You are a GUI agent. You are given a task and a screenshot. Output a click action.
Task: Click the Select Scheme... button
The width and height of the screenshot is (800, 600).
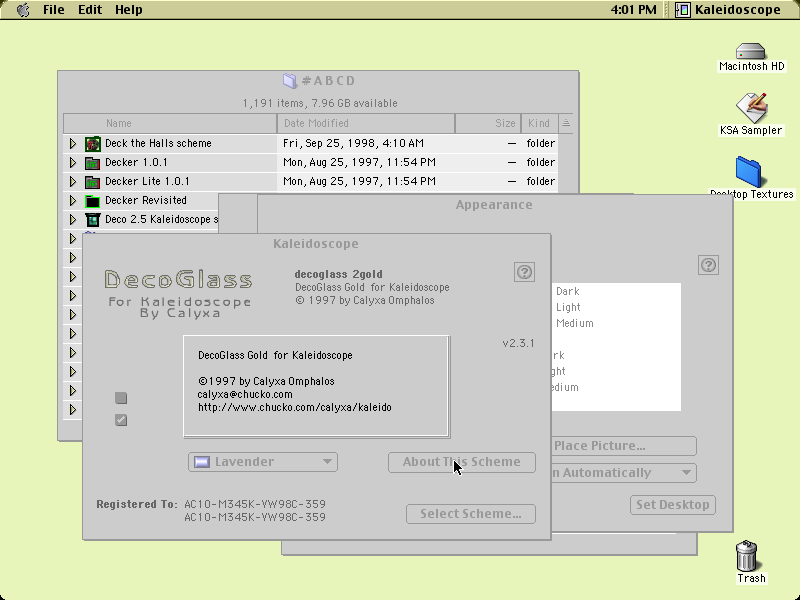tap(471, 514)
